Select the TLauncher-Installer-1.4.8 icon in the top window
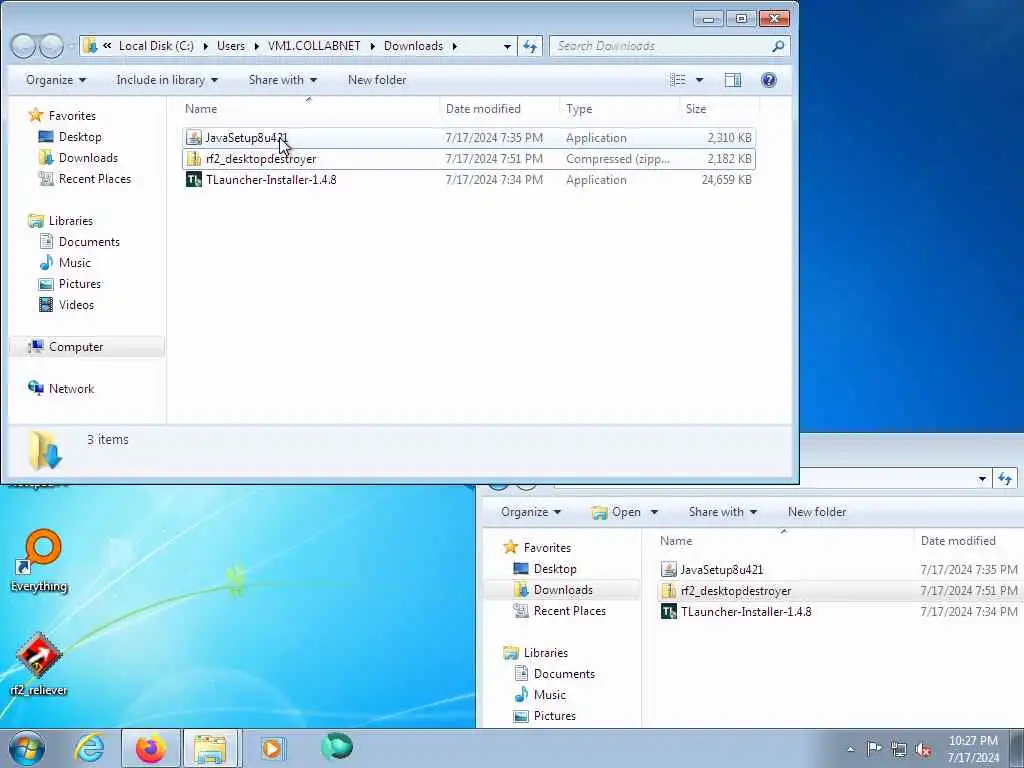Image resolution: width=1024 pixels, height=768 pixels. point(193,180)
